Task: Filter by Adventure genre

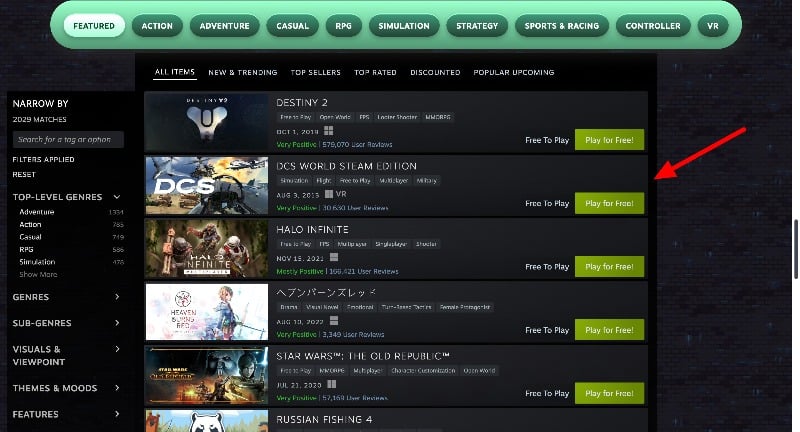Action: 37,212
